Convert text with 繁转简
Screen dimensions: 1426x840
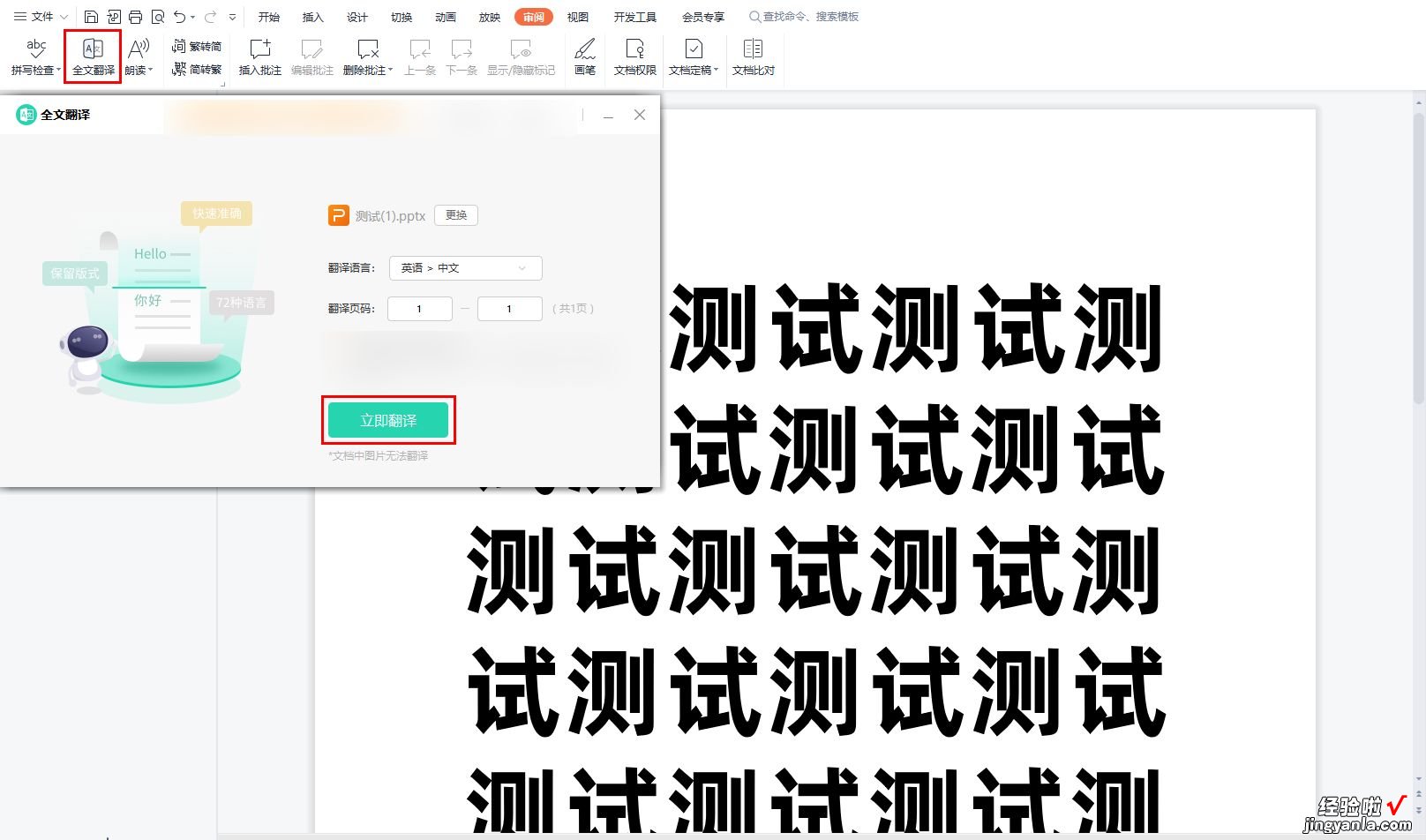click(x=197, y=46)
